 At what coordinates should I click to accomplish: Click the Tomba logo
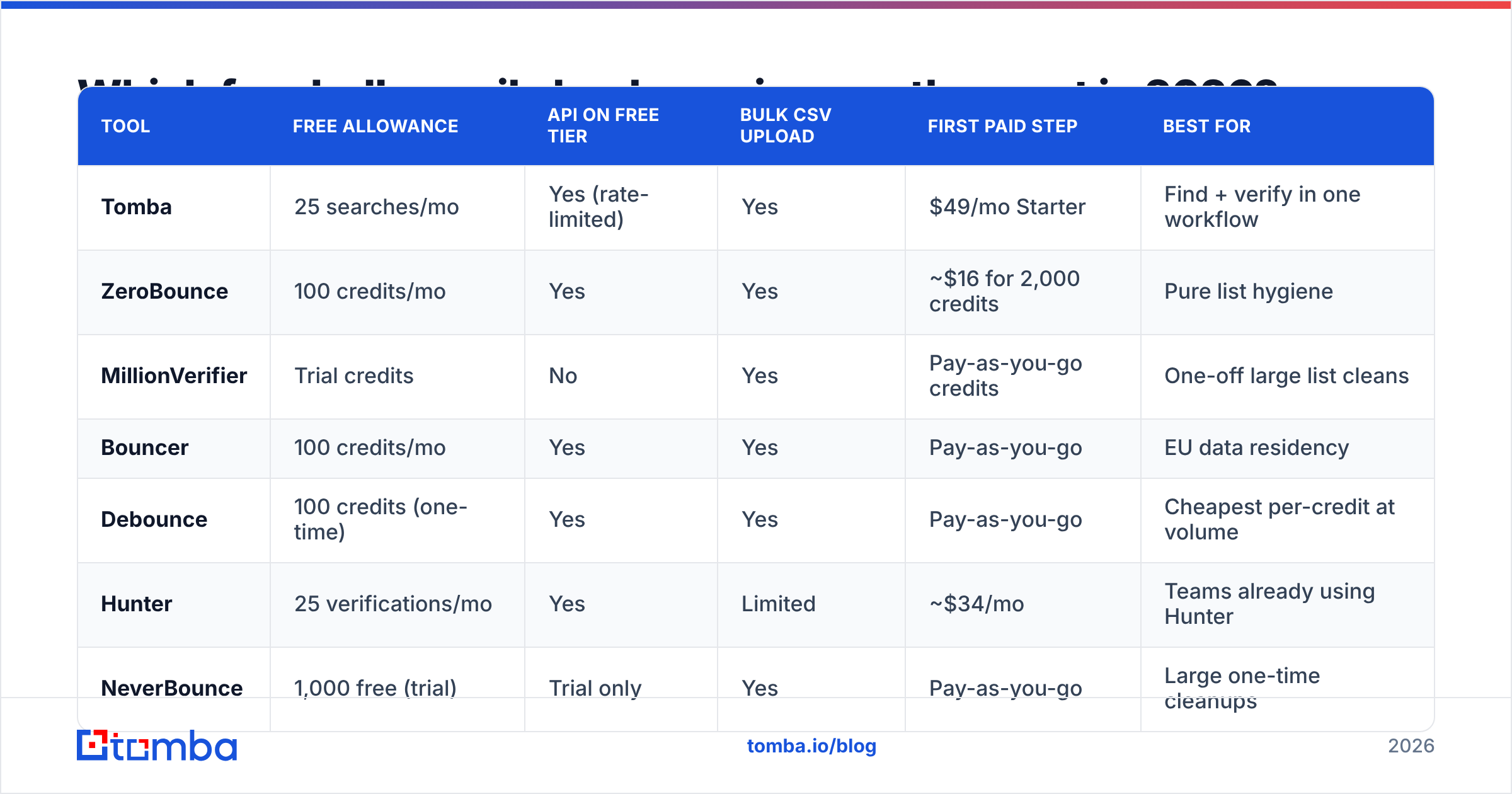[x=157, y=746]
